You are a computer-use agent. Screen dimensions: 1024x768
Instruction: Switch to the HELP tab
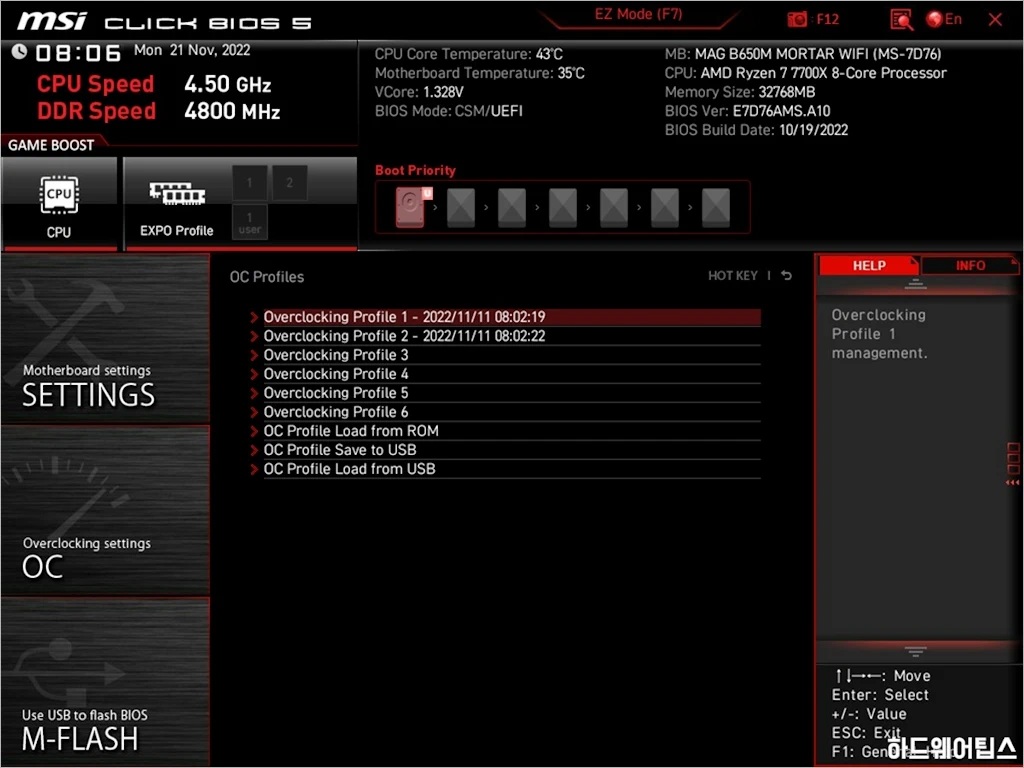tap(869, 265)
